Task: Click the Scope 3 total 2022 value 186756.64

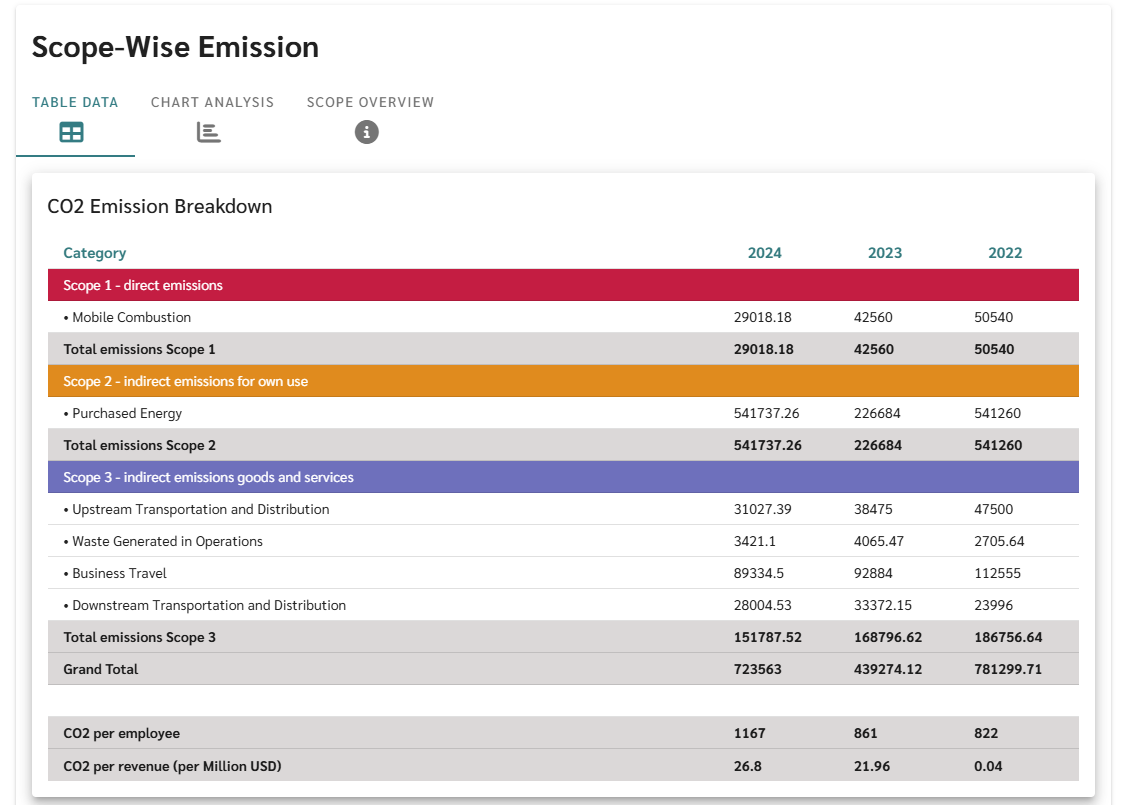Action: coord(1008,638)
